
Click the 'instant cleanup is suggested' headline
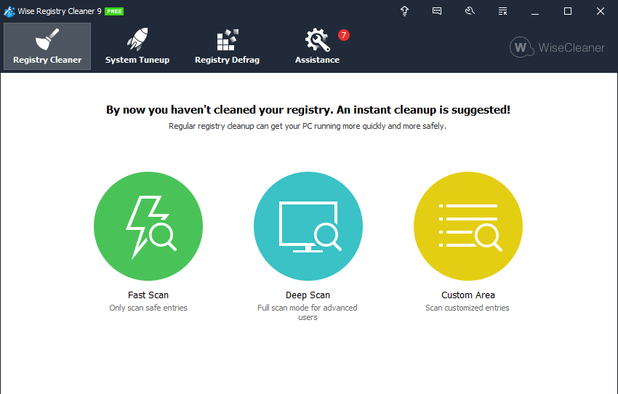tap(308, 110)
